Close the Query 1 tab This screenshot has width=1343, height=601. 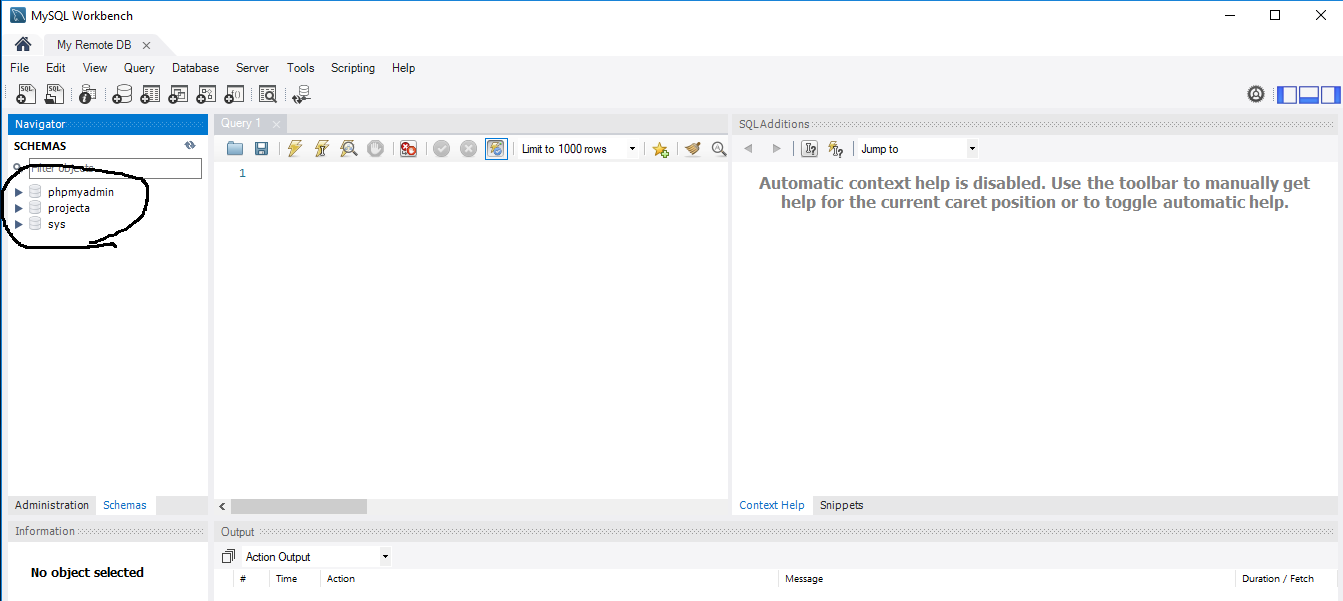pos(276,123)
